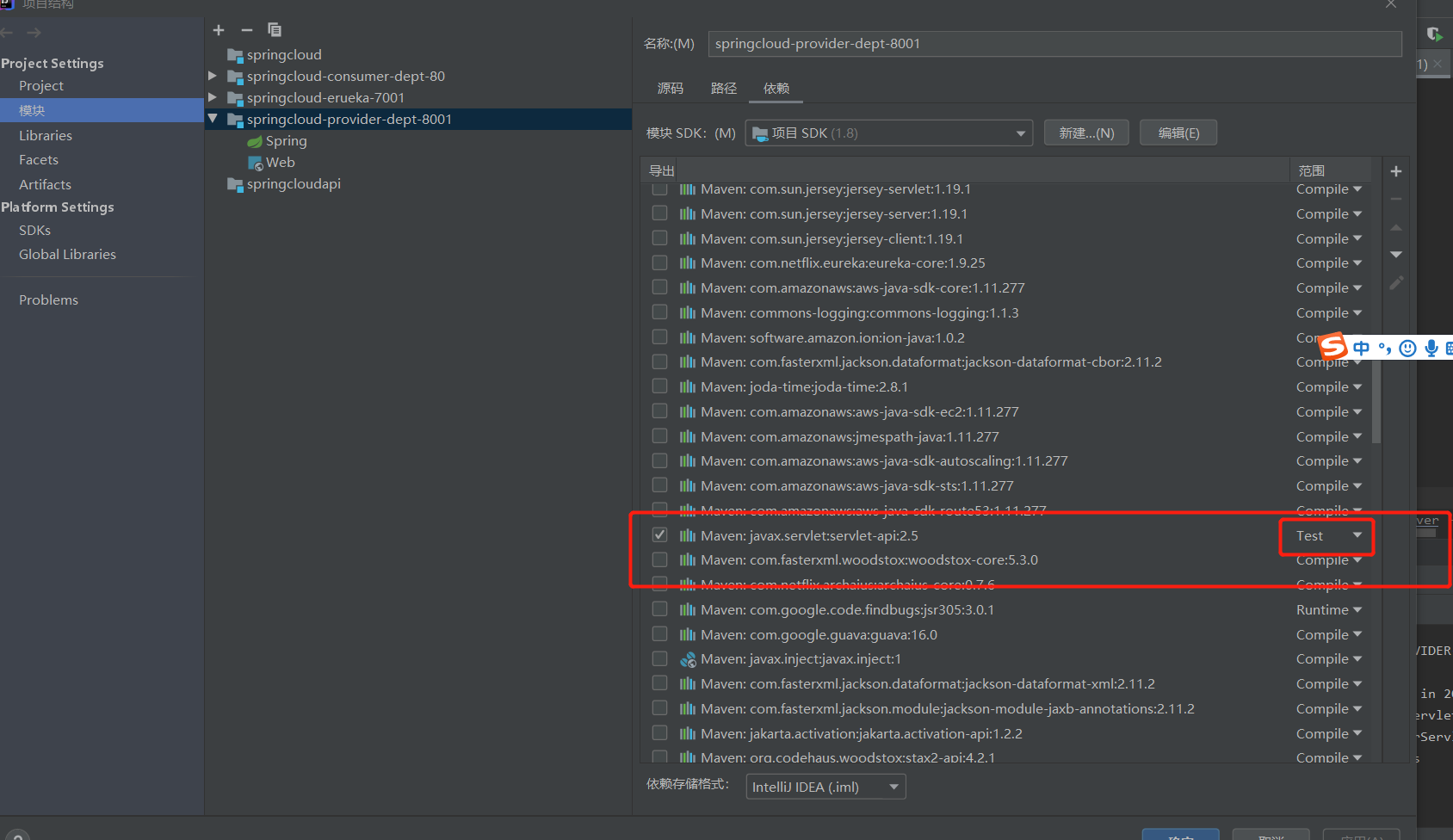Check export for jersey-servlet:1.19.1

659,188
